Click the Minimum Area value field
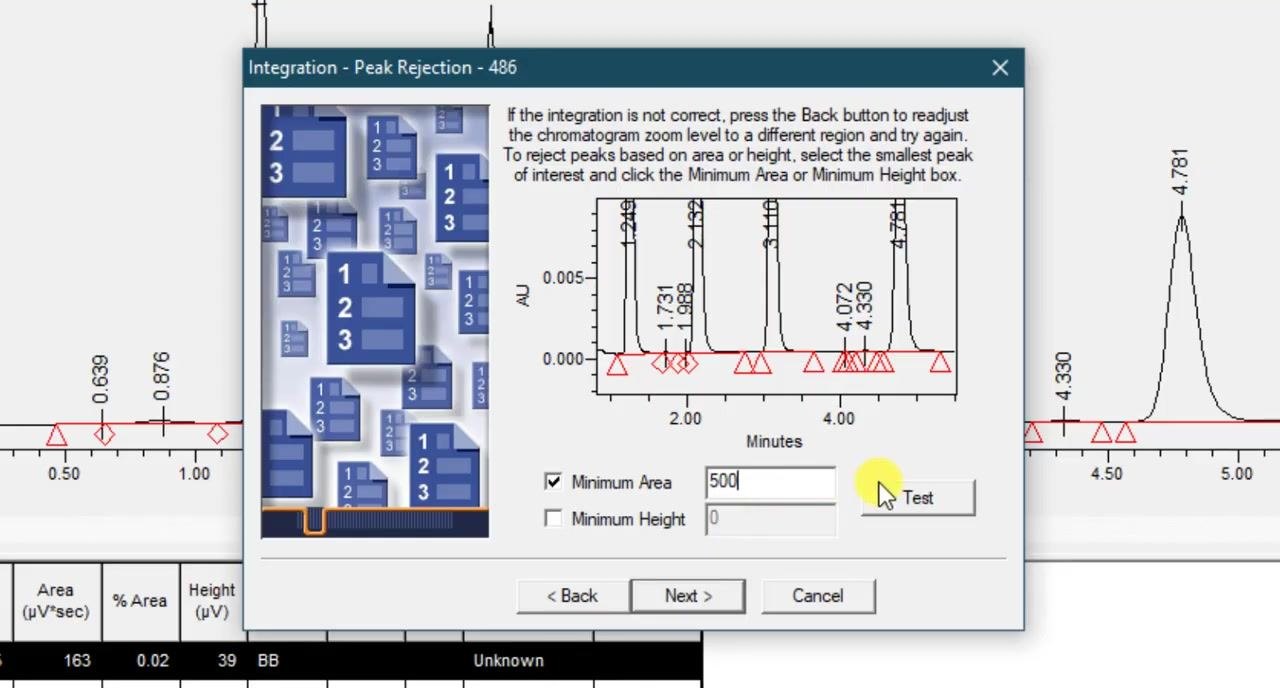 click(x=770, y=482)
